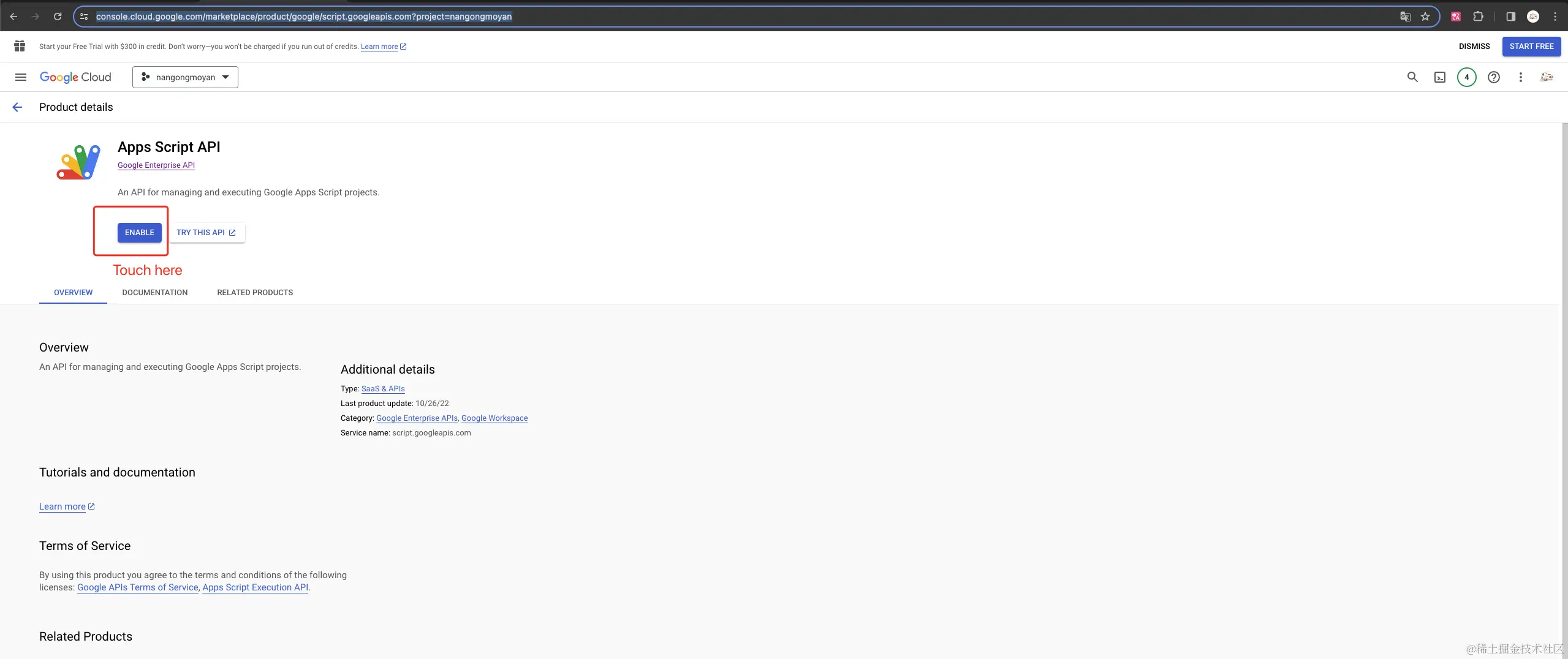Click the Google Cloud logo
1568x659 pixels.
click(75, 77)
